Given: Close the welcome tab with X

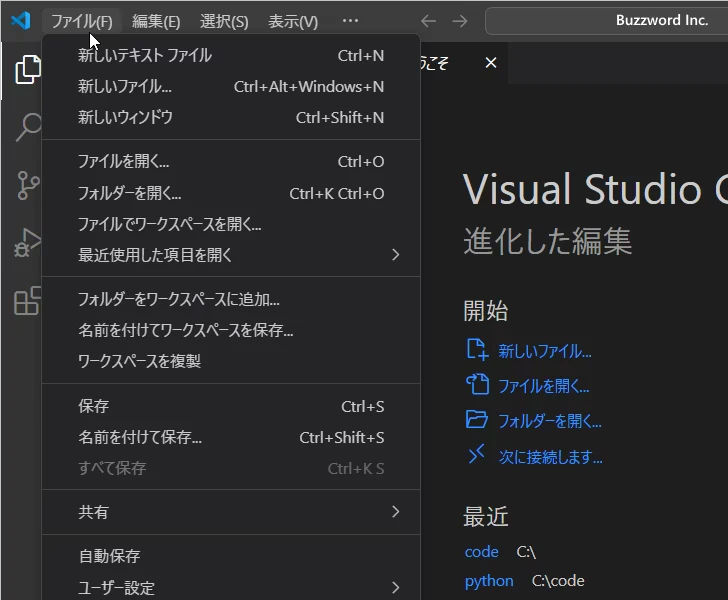Looking at the screenshot, I should click(491, 63).
